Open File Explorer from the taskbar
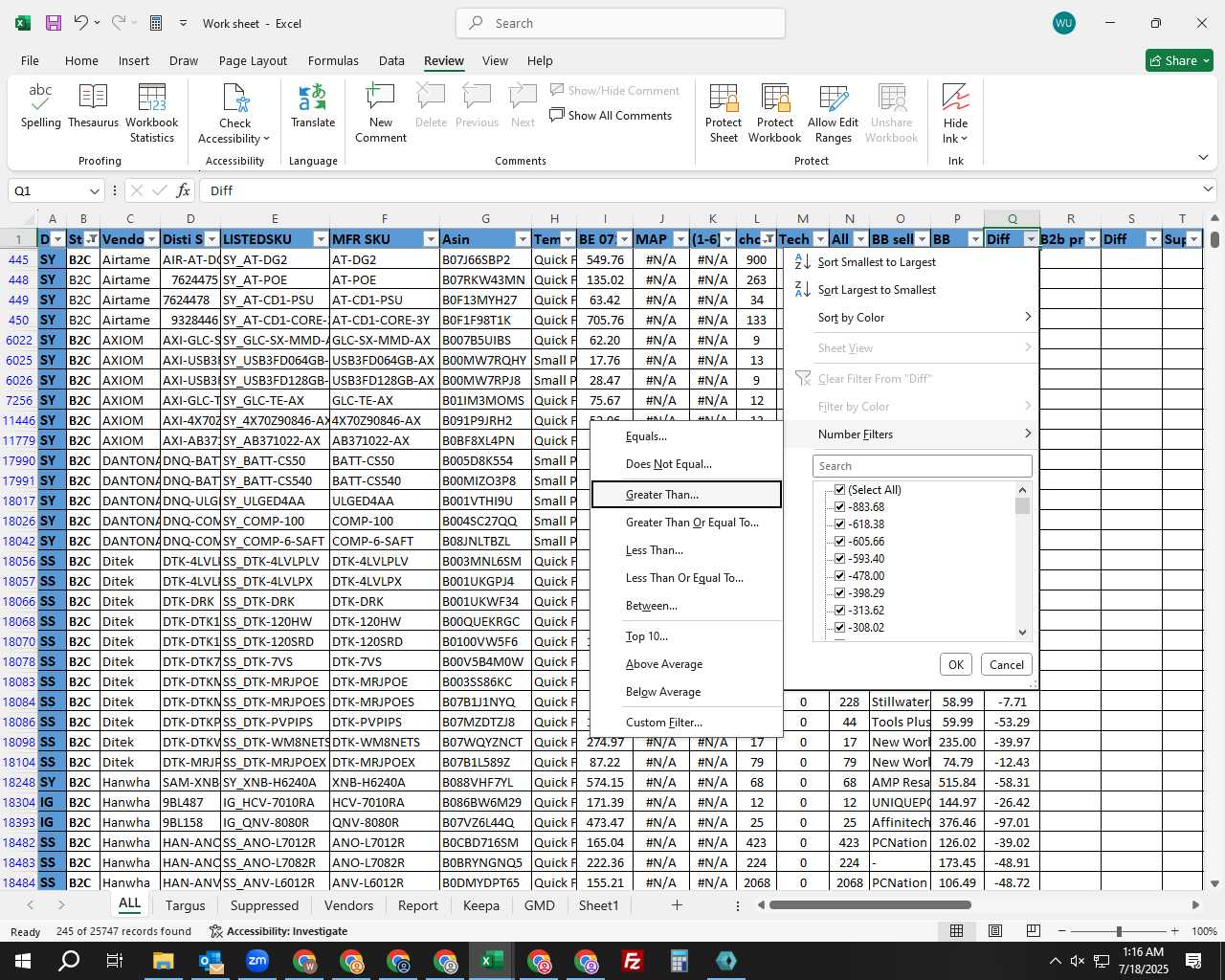This screenshot has width=1225, height=980. [163, 961]
